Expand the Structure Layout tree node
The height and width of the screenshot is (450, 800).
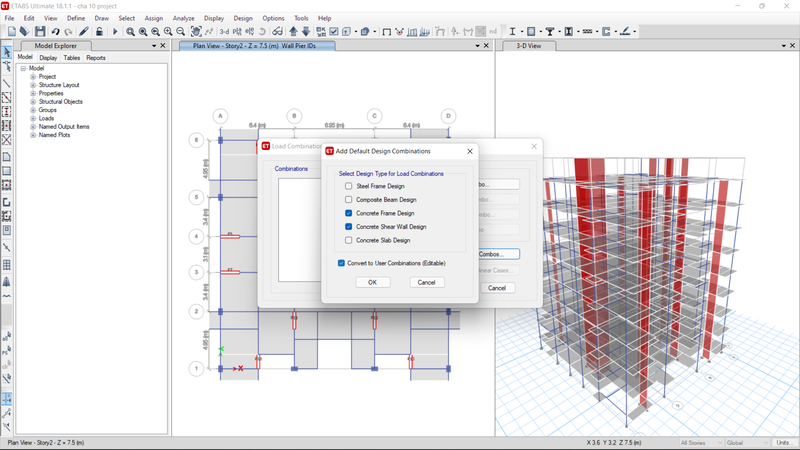coord(33,85)
